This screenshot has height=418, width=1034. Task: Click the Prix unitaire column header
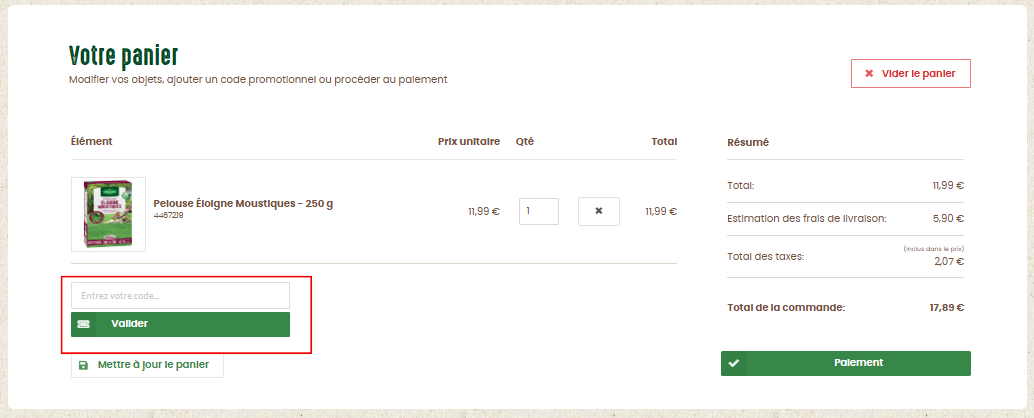469,141
